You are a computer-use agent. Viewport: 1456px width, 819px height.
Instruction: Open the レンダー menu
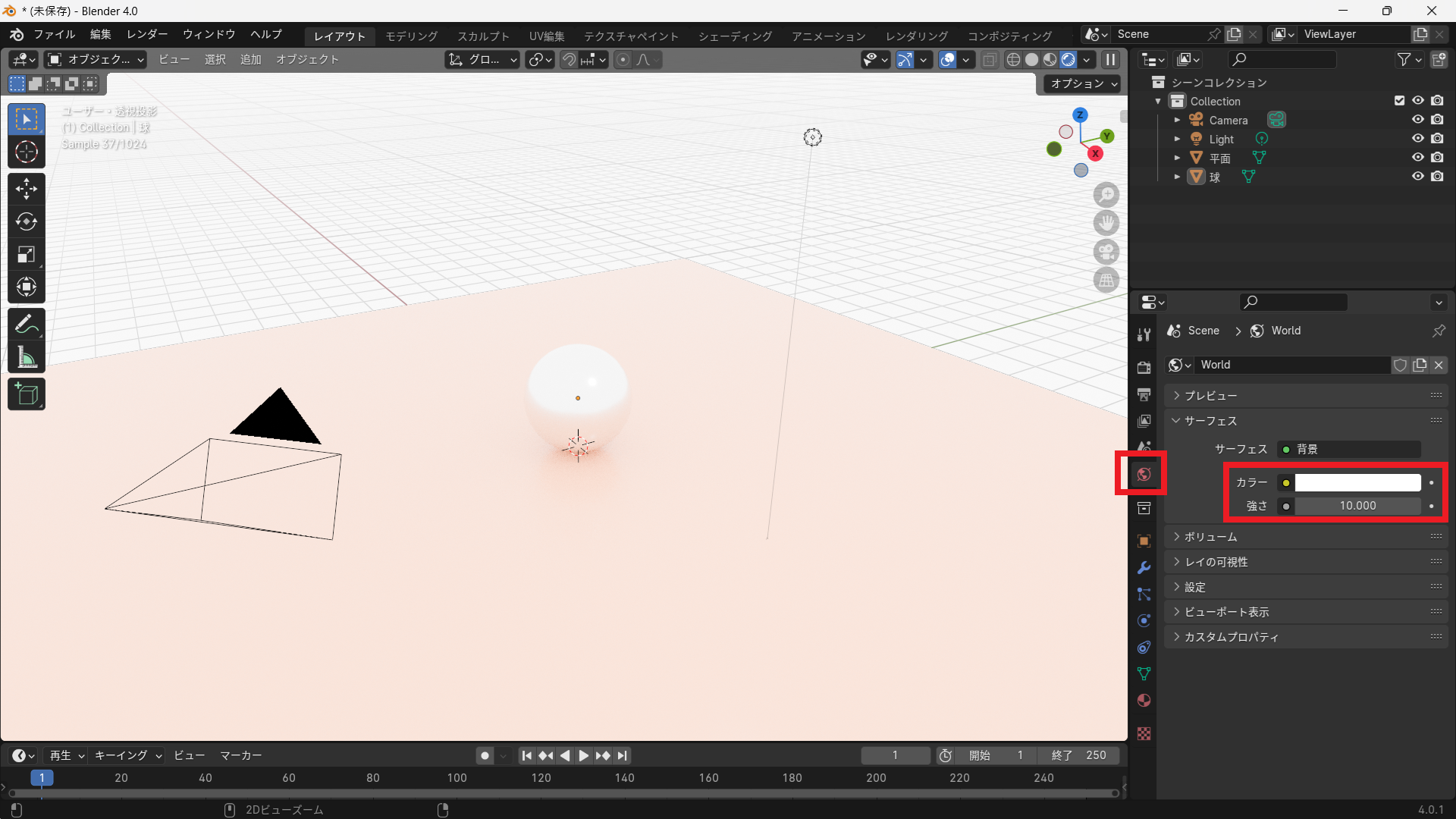coord(147,35)
